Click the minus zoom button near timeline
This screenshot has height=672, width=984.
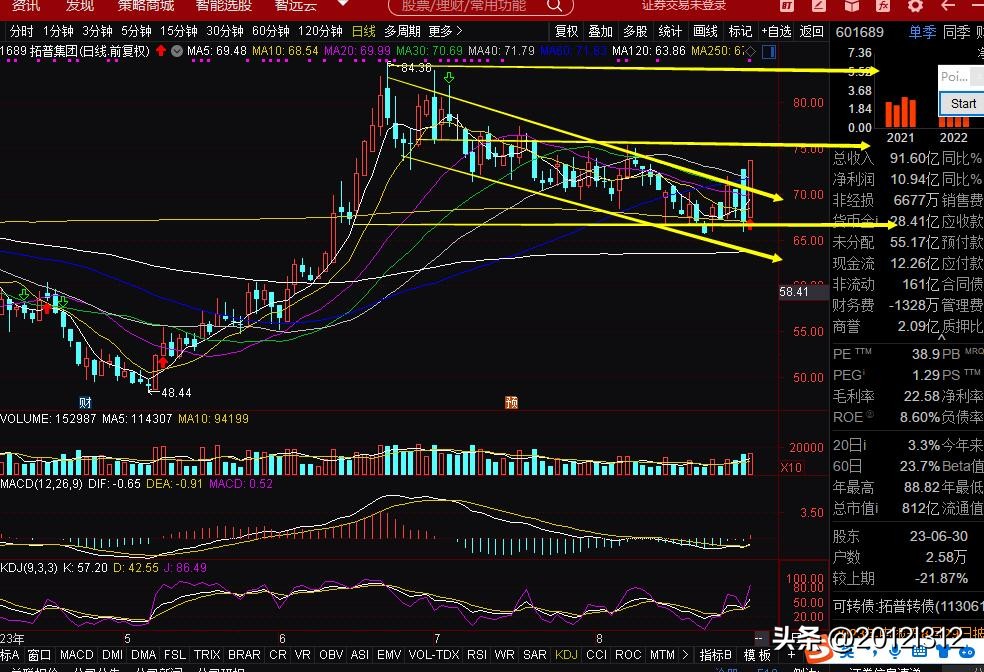759,638
